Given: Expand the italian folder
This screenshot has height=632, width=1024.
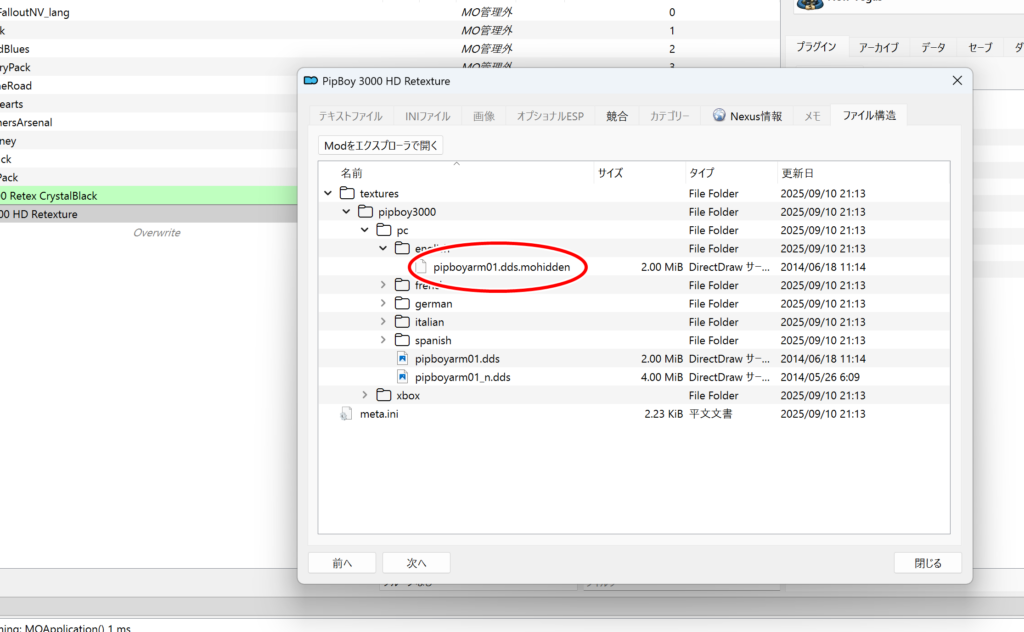Looking at the screenshot, I should [384, 322].
